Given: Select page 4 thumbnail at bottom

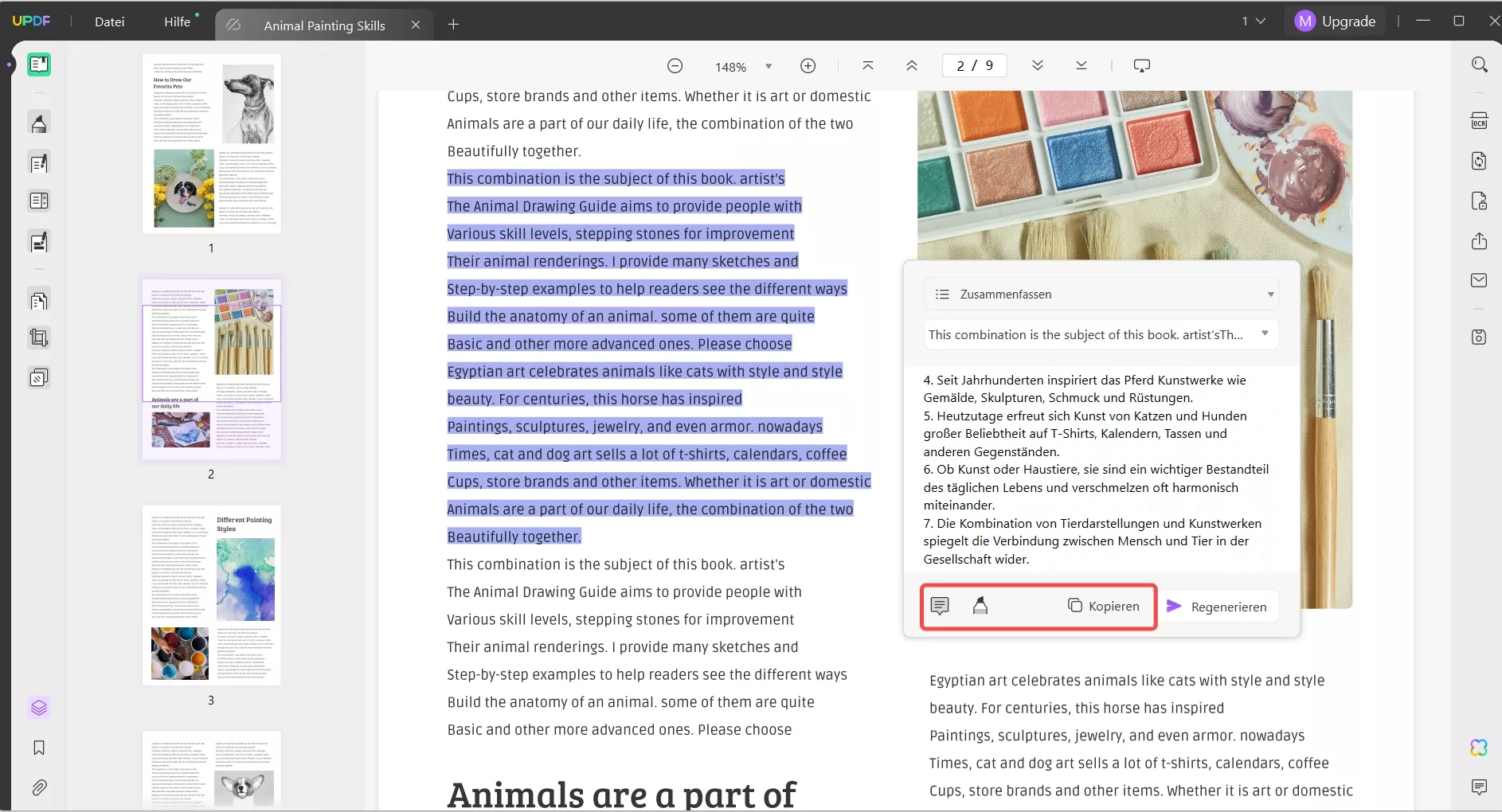Looking at the screenshot, I should coord(211,769).
